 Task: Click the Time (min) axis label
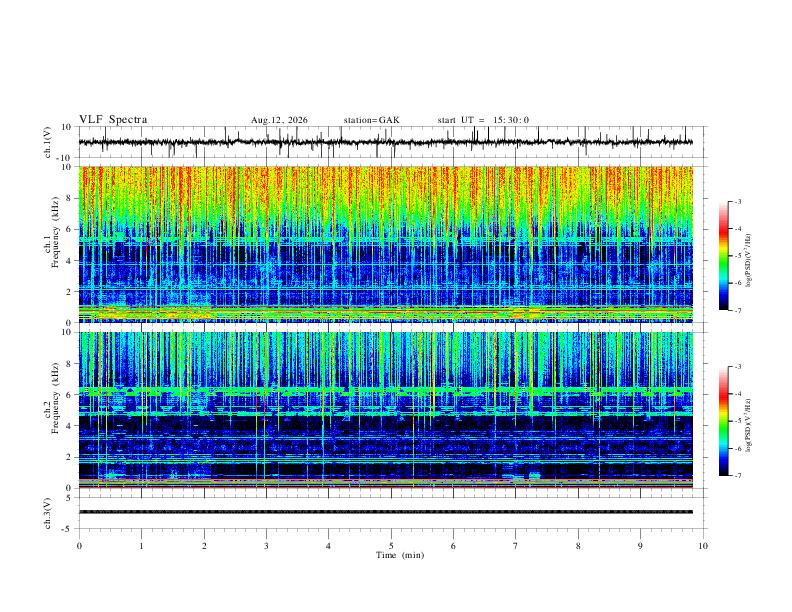coord(400,555)
